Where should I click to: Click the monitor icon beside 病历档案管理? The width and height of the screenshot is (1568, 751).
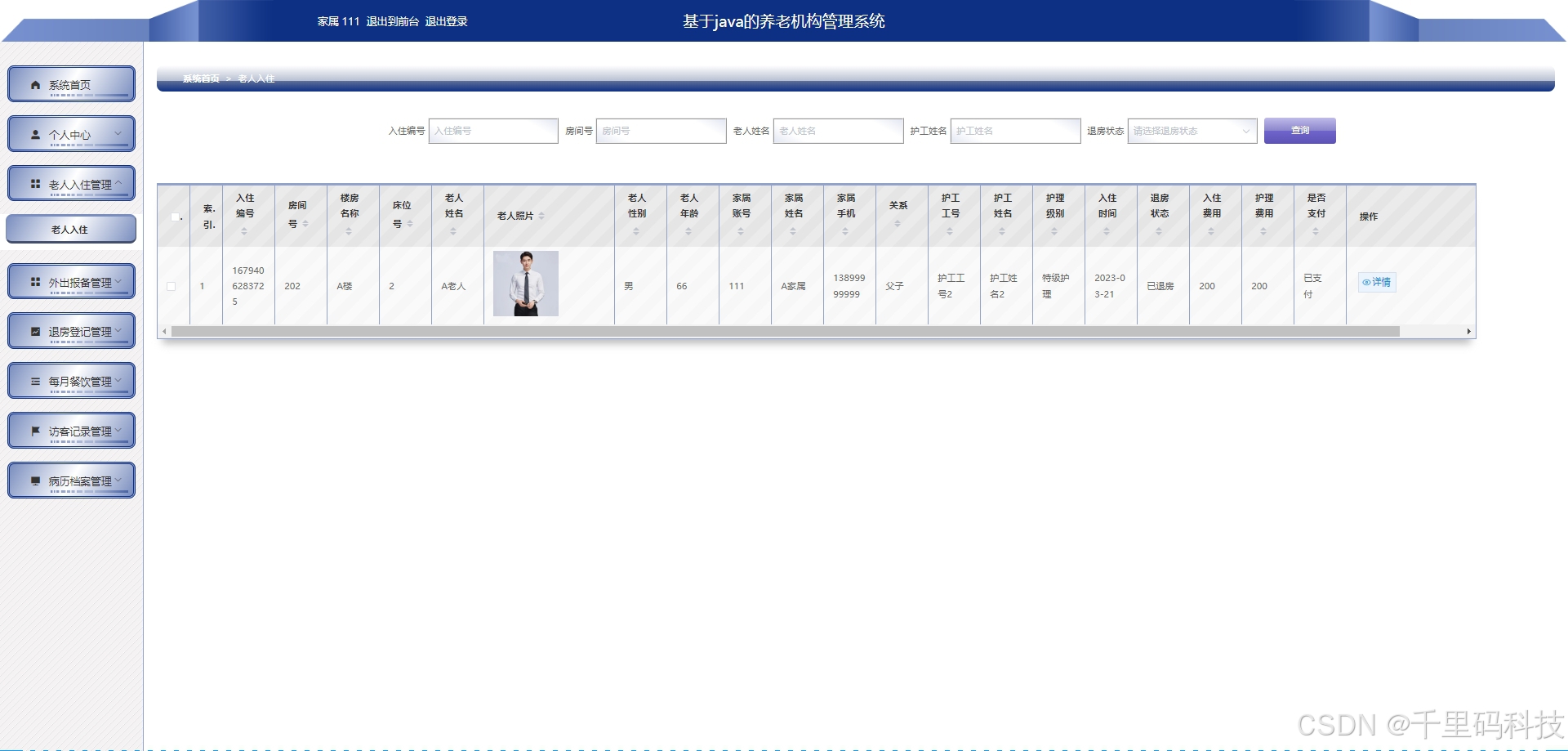click(x=35, y=481)
